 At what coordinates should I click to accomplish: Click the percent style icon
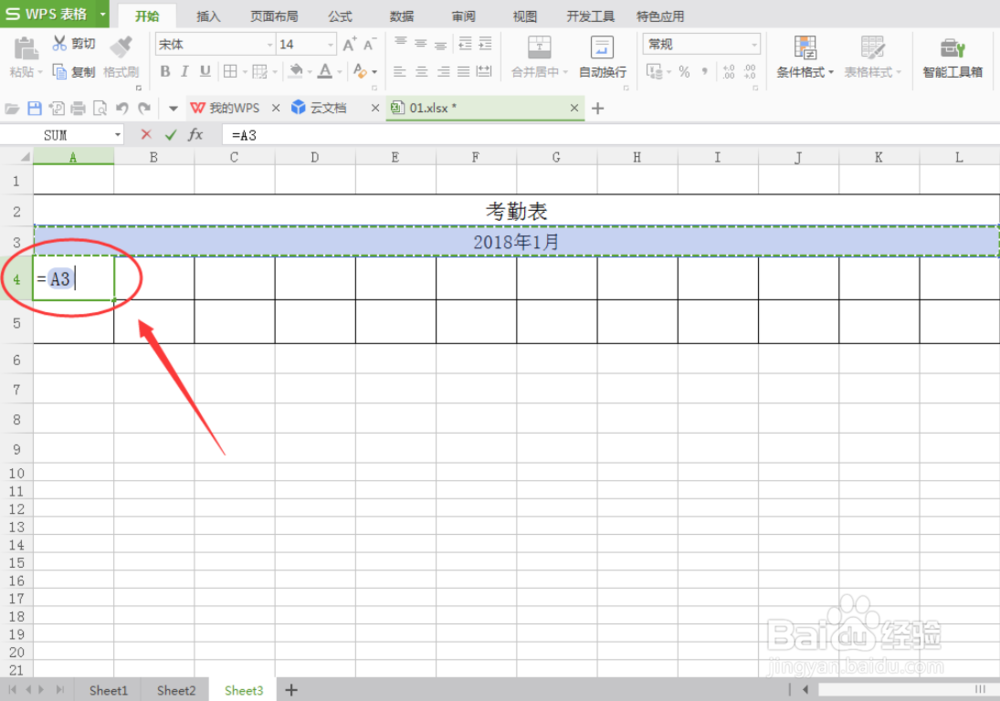686,72
